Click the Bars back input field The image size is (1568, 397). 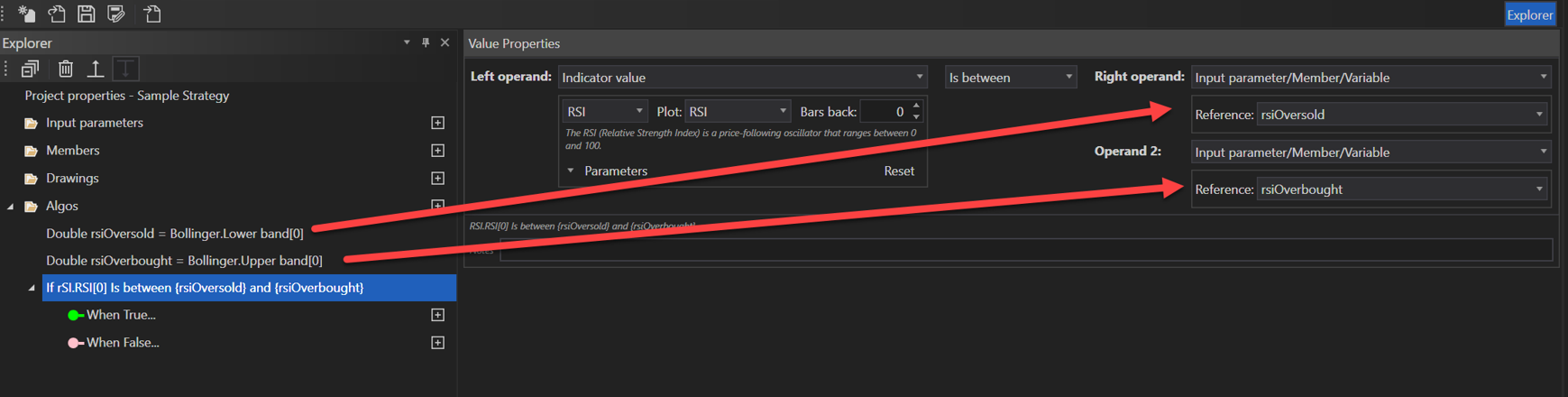884,112
